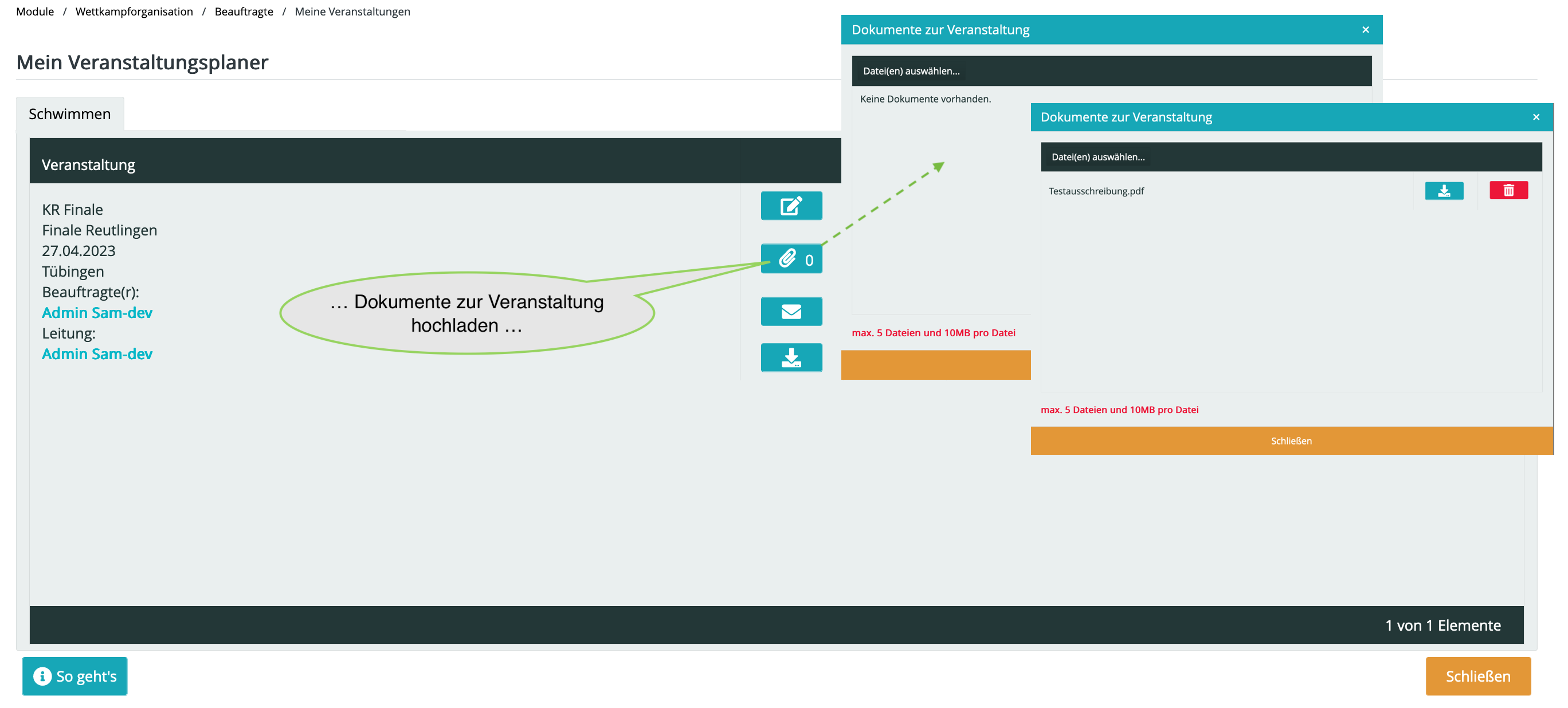The image size is (1568, 708).
Task: Click the download icon button in the event row
Action: coord(791,357)
